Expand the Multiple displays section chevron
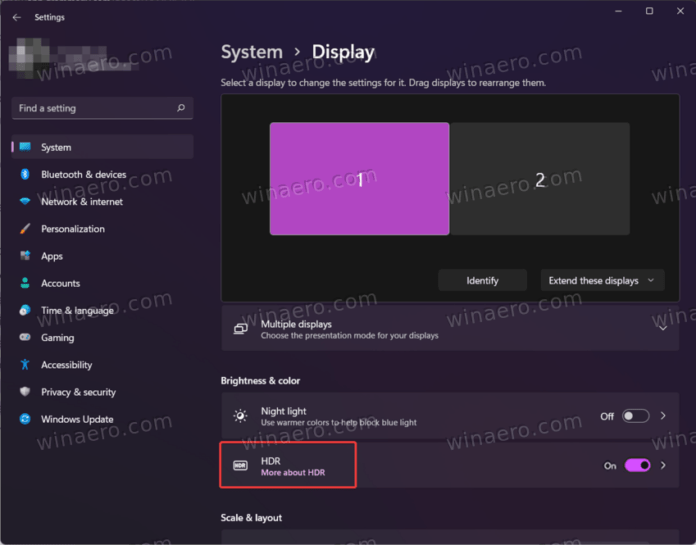The image size is (696, 545). pyautogui.click(x=663, y=328)
